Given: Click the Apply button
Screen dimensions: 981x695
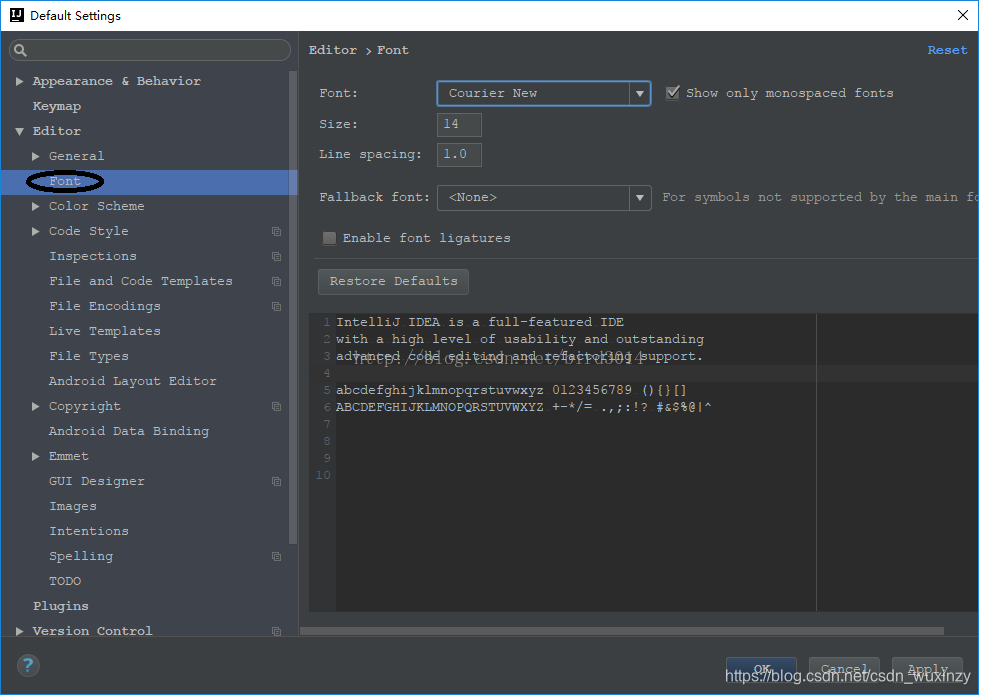Looking at the screenshot, I should (x=927, y=669).
